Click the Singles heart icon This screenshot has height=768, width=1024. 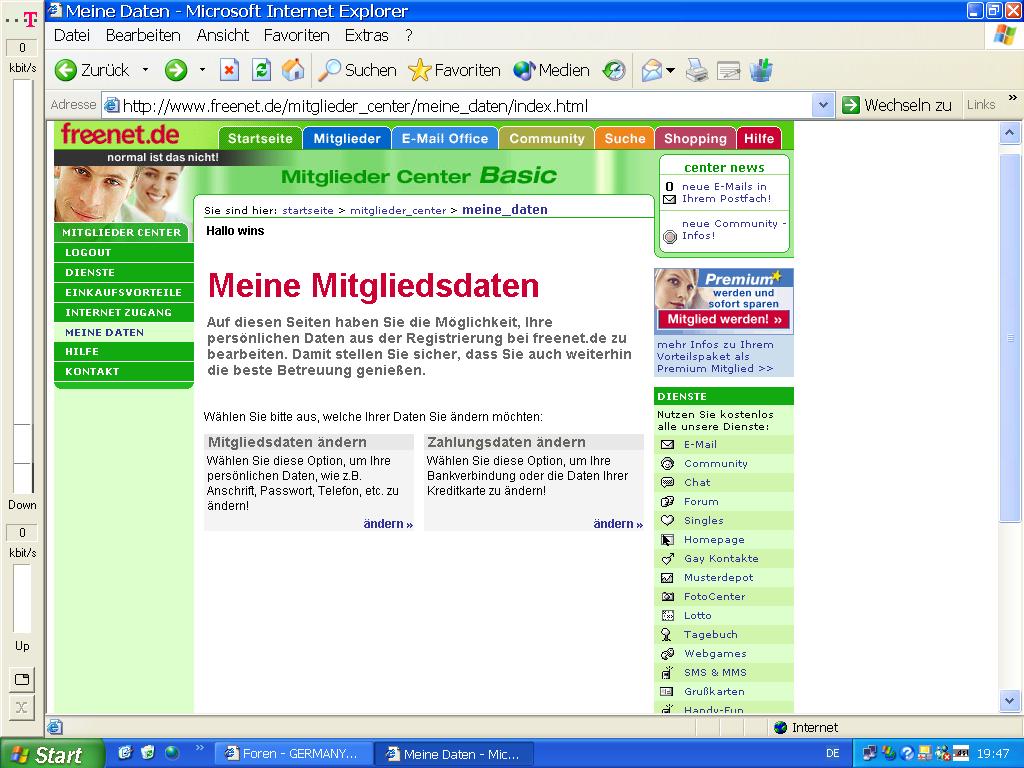point(667,520)
